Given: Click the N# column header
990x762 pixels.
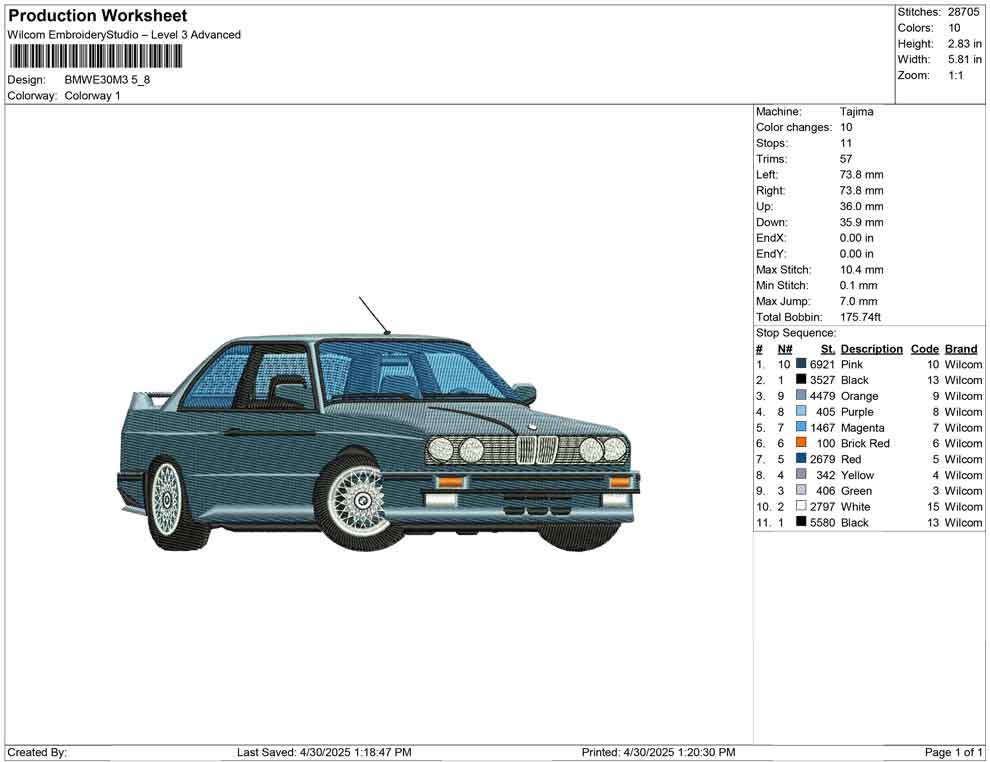Looking at the screenshot, I should (785, 349).
